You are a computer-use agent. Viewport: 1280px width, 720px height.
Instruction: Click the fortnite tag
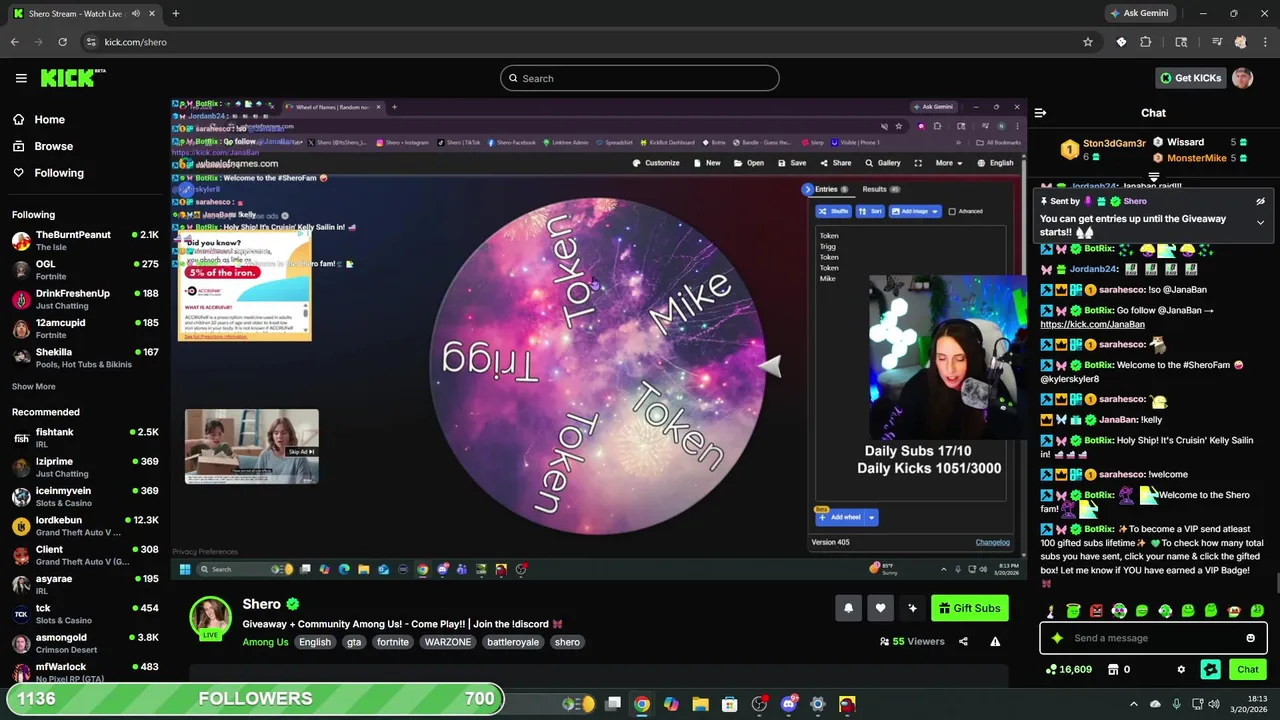(392, 642)
